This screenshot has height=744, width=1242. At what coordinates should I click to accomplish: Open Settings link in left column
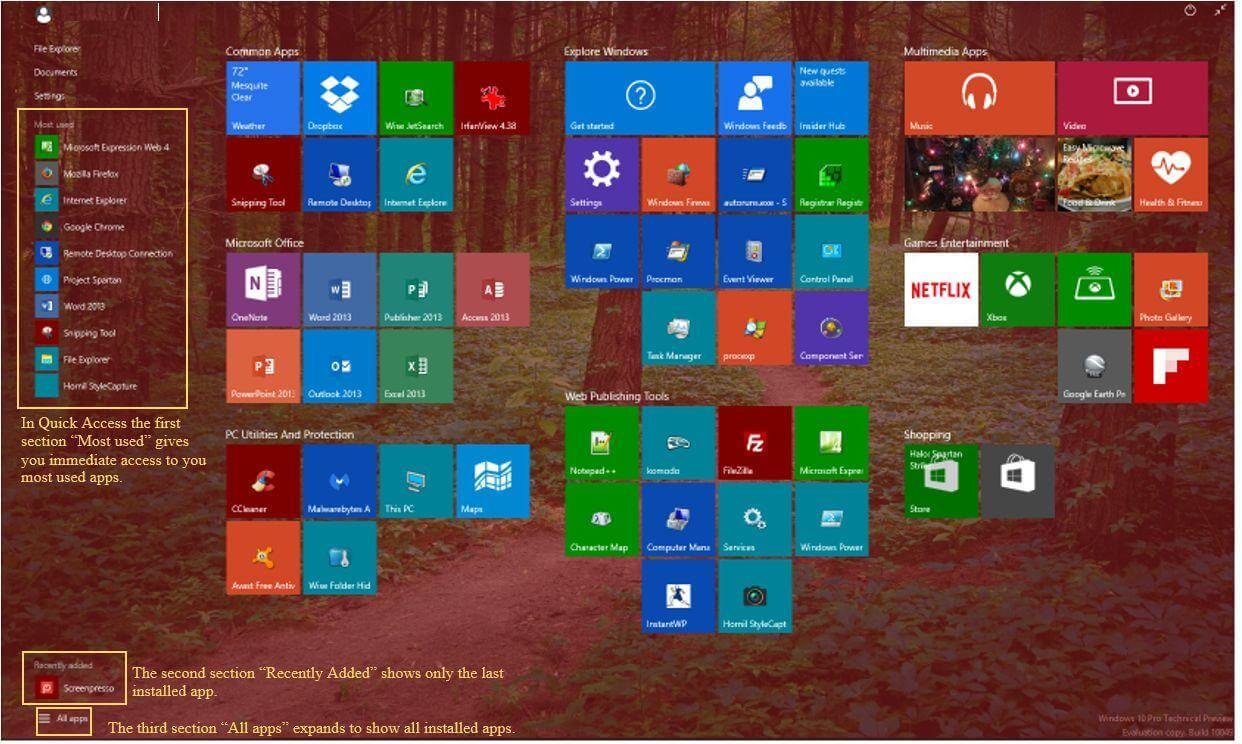(49, 96)
